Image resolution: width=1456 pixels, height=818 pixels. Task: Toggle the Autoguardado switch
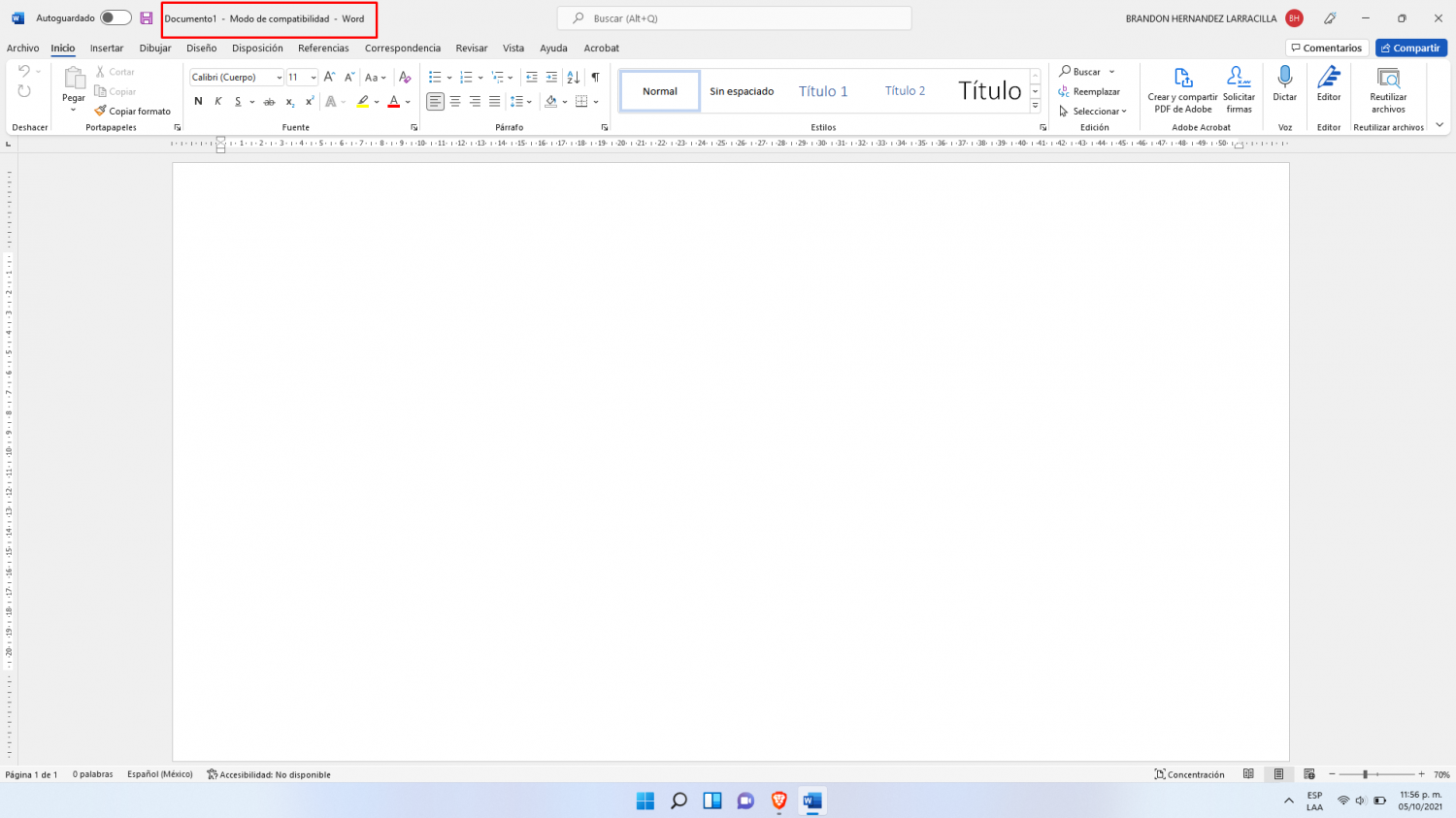(x=116, y=18)
